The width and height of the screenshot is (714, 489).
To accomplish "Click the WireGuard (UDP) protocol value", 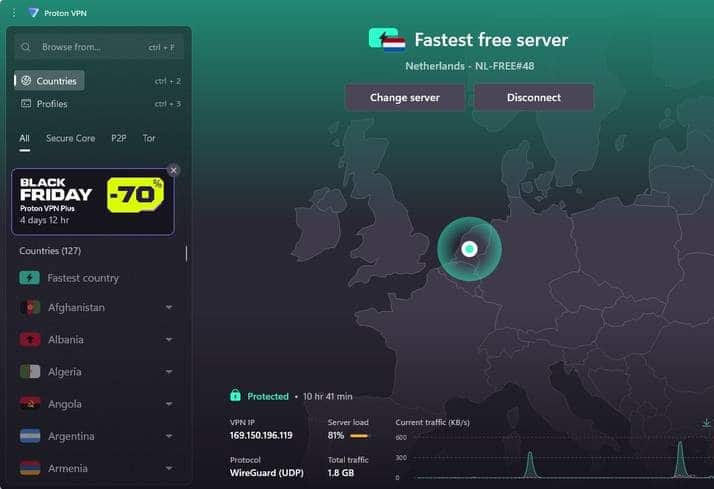I will (x=266, y=473).
